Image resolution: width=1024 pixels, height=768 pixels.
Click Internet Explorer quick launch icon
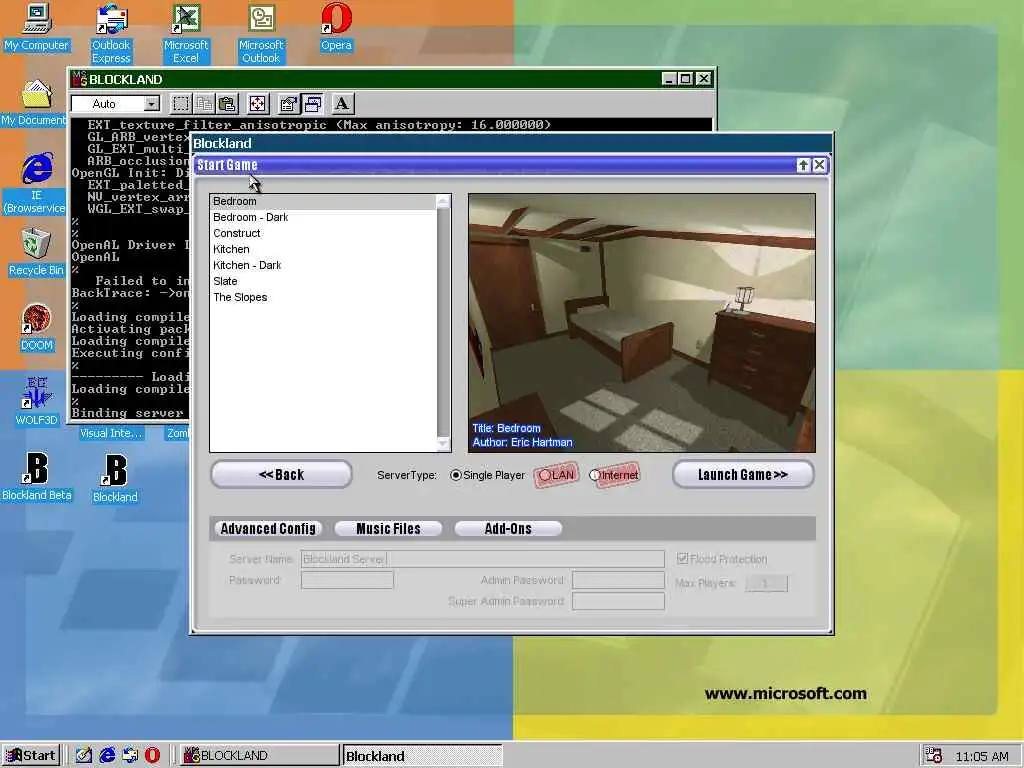(x=107, y=756)
